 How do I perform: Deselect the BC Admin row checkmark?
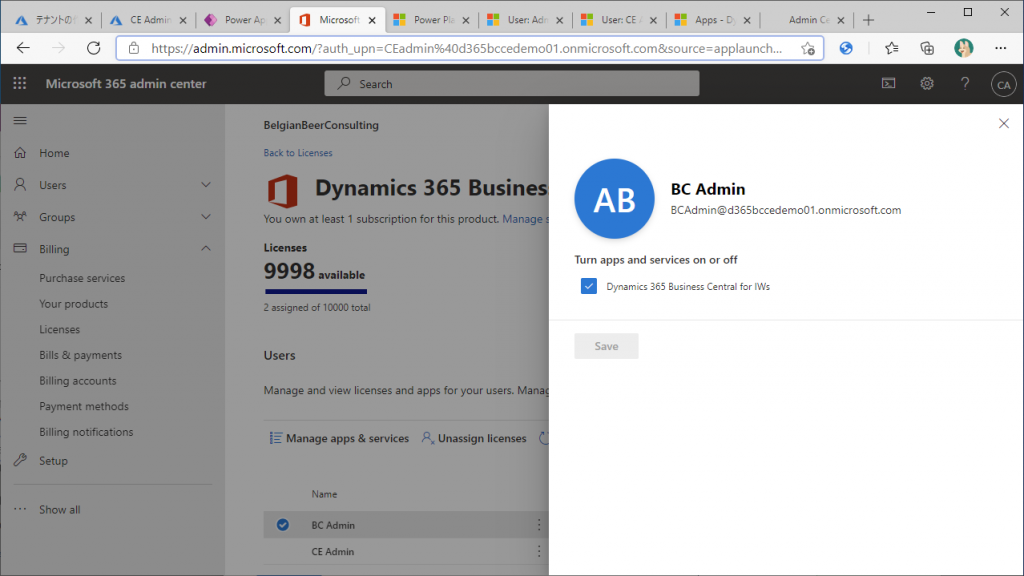click(x=283, y=524)
